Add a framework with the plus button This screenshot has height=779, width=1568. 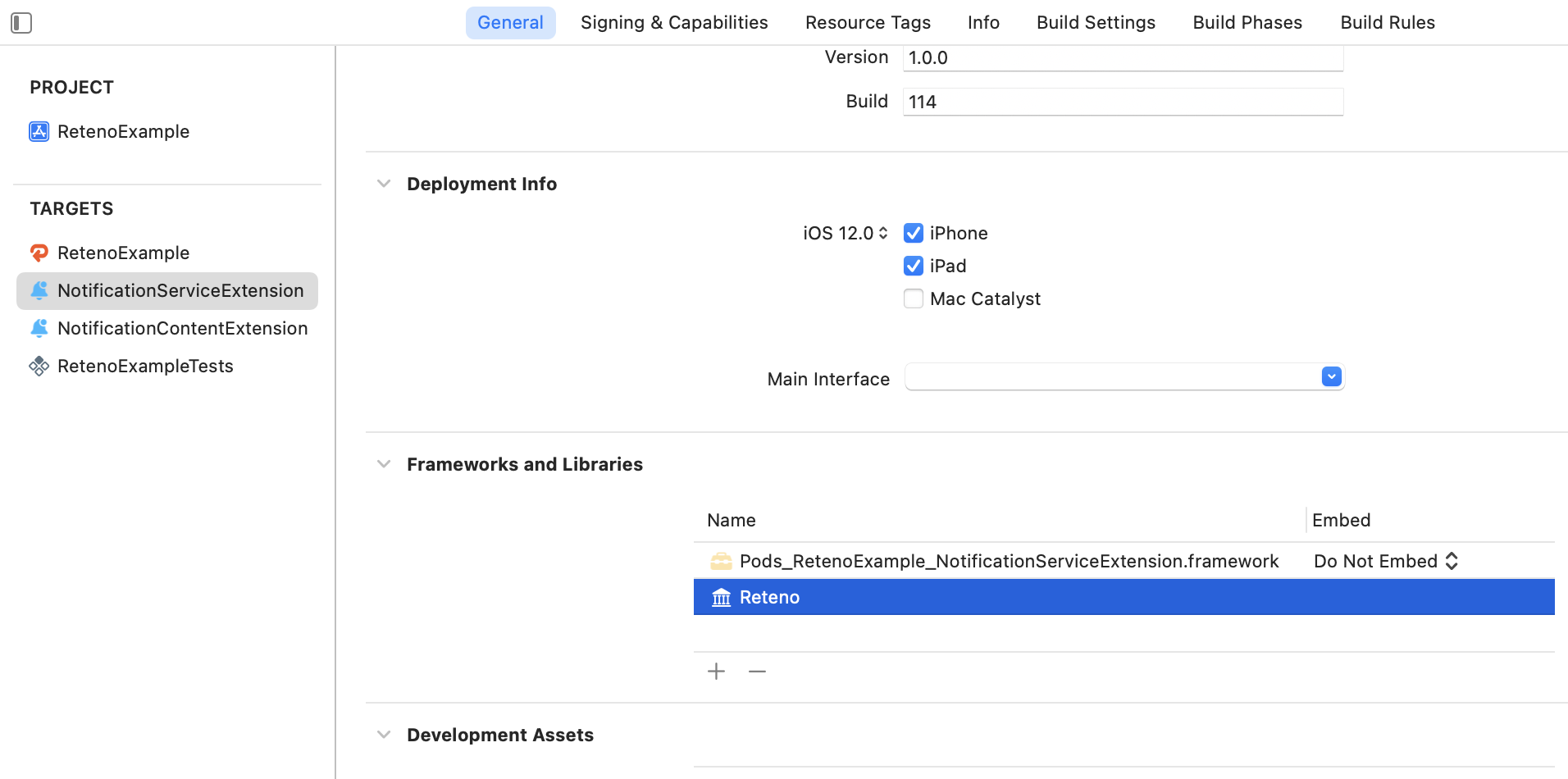716,672
